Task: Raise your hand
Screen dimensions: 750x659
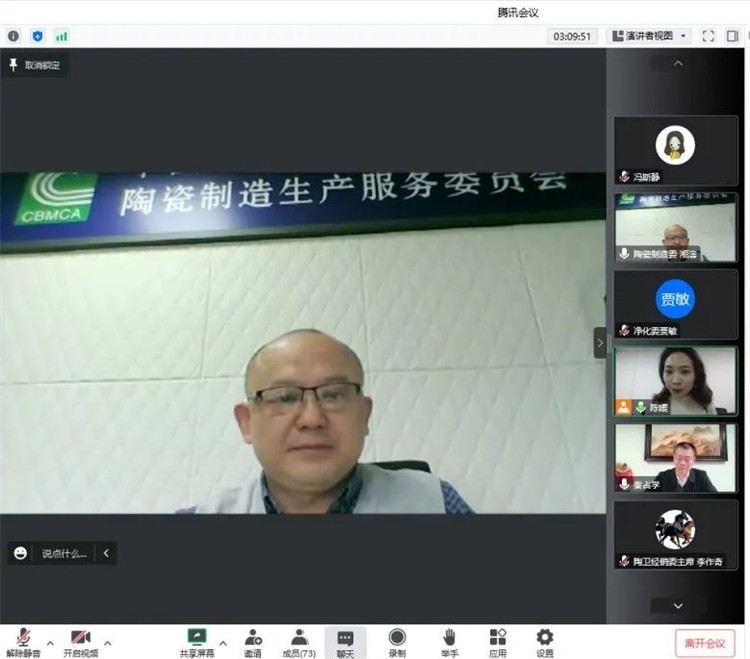Action: [449, 643]
